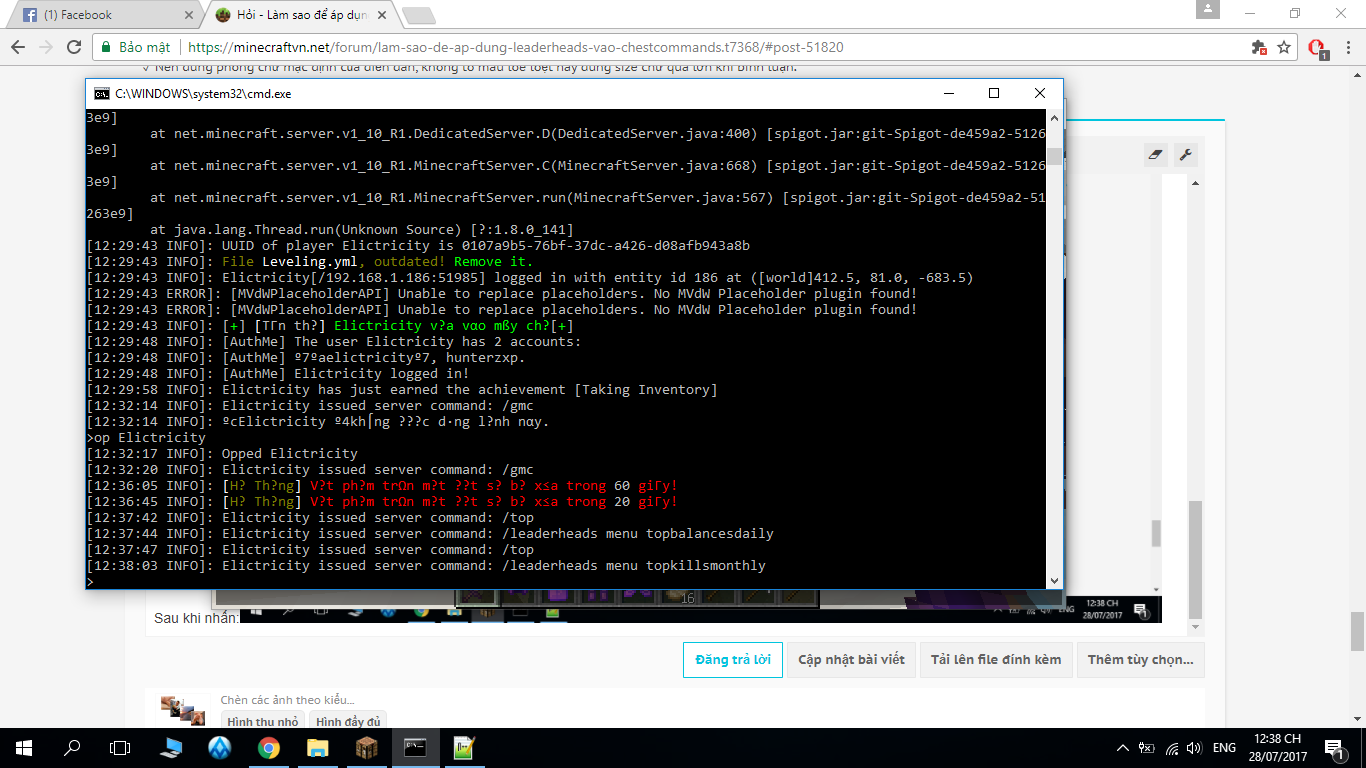Click Tải lên file đính kèm button
This screenshot has height=768, width=1366.
996,660
